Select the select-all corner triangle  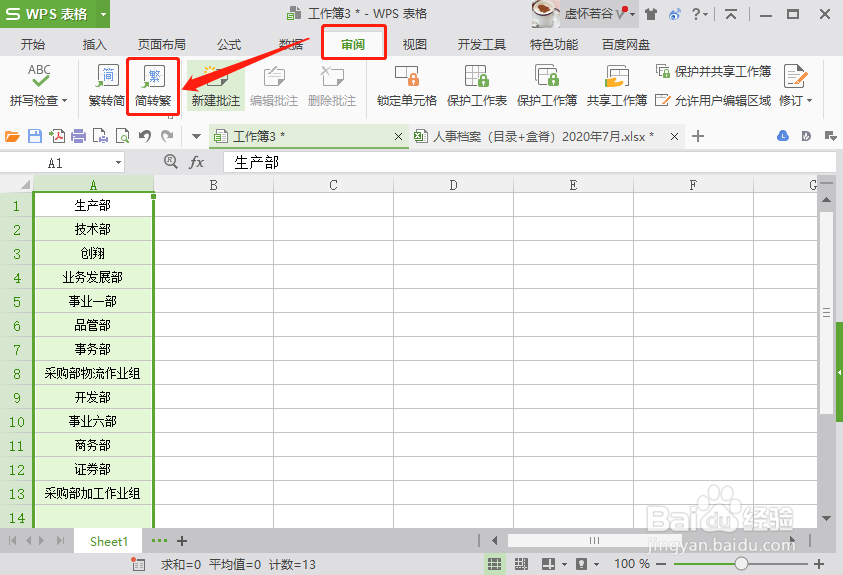click(25, 185)
